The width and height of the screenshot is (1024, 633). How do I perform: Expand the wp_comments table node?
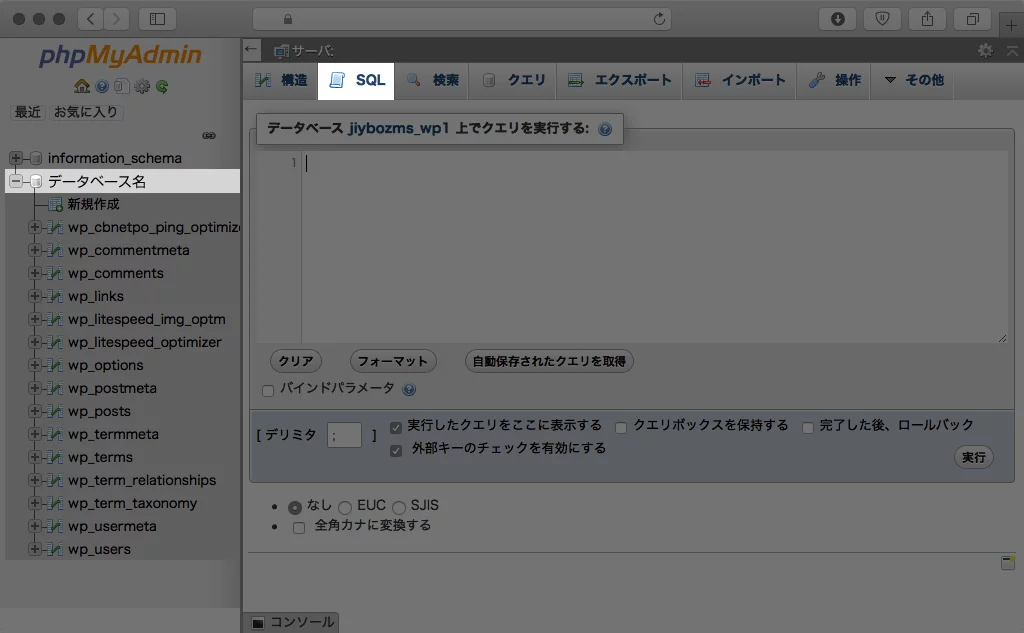(x=35, y=273)
